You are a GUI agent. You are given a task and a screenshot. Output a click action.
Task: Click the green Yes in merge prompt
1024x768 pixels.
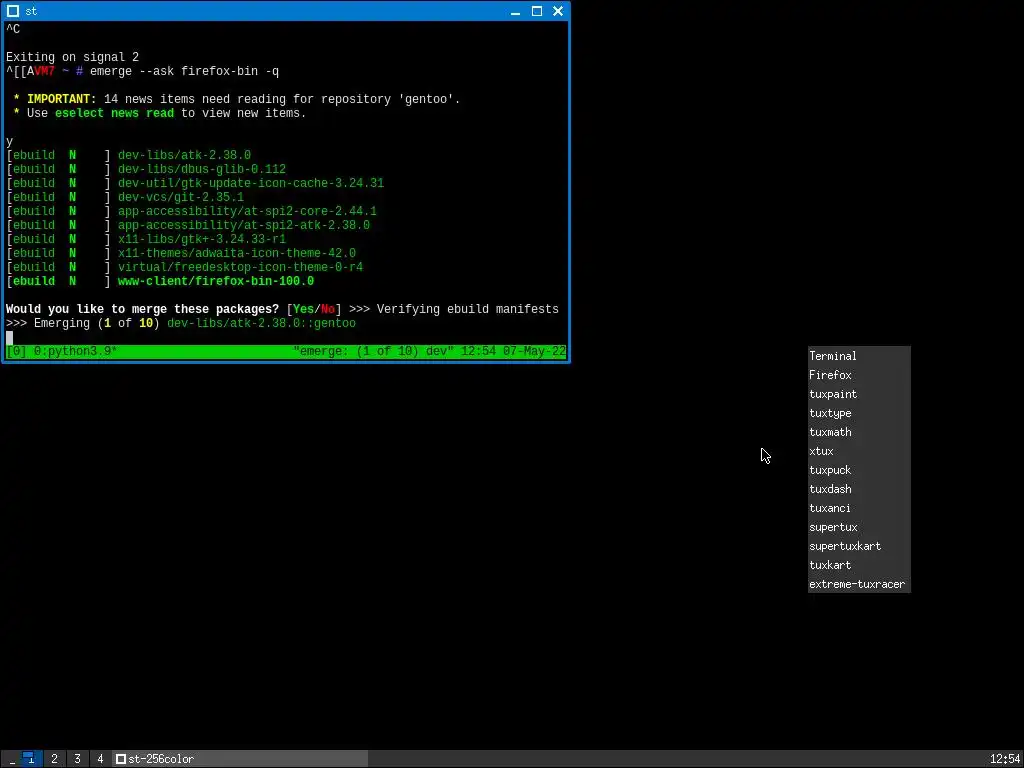(x=303, y=309)
